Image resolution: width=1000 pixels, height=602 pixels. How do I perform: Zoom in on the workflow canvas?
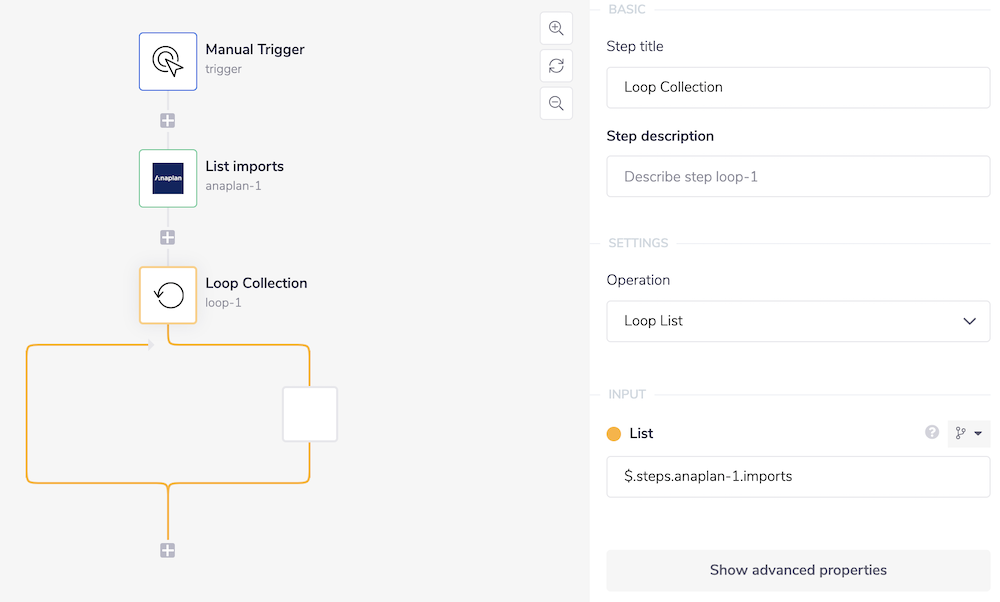556,28
